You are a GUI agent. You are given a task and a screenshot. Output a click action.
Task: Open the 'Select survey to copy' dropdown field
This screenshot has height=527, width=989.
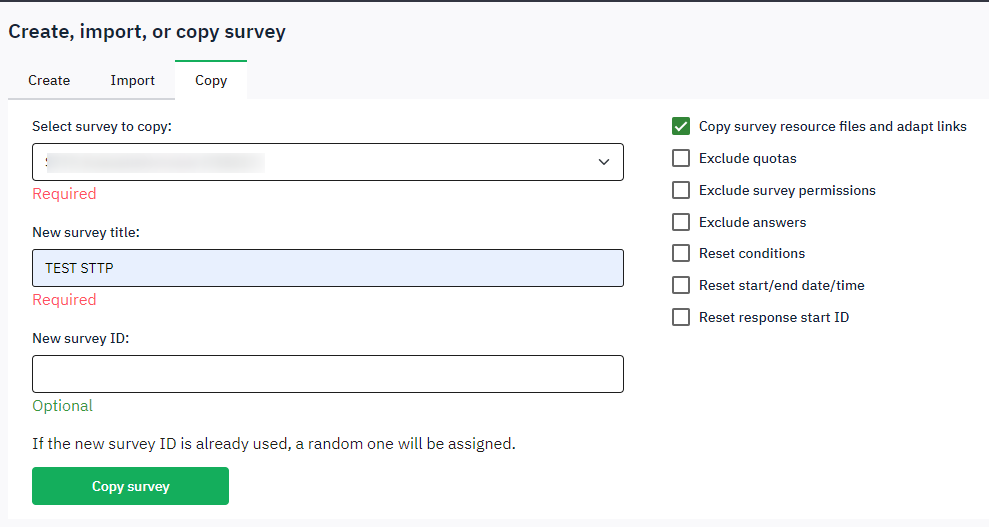[327, 162]
